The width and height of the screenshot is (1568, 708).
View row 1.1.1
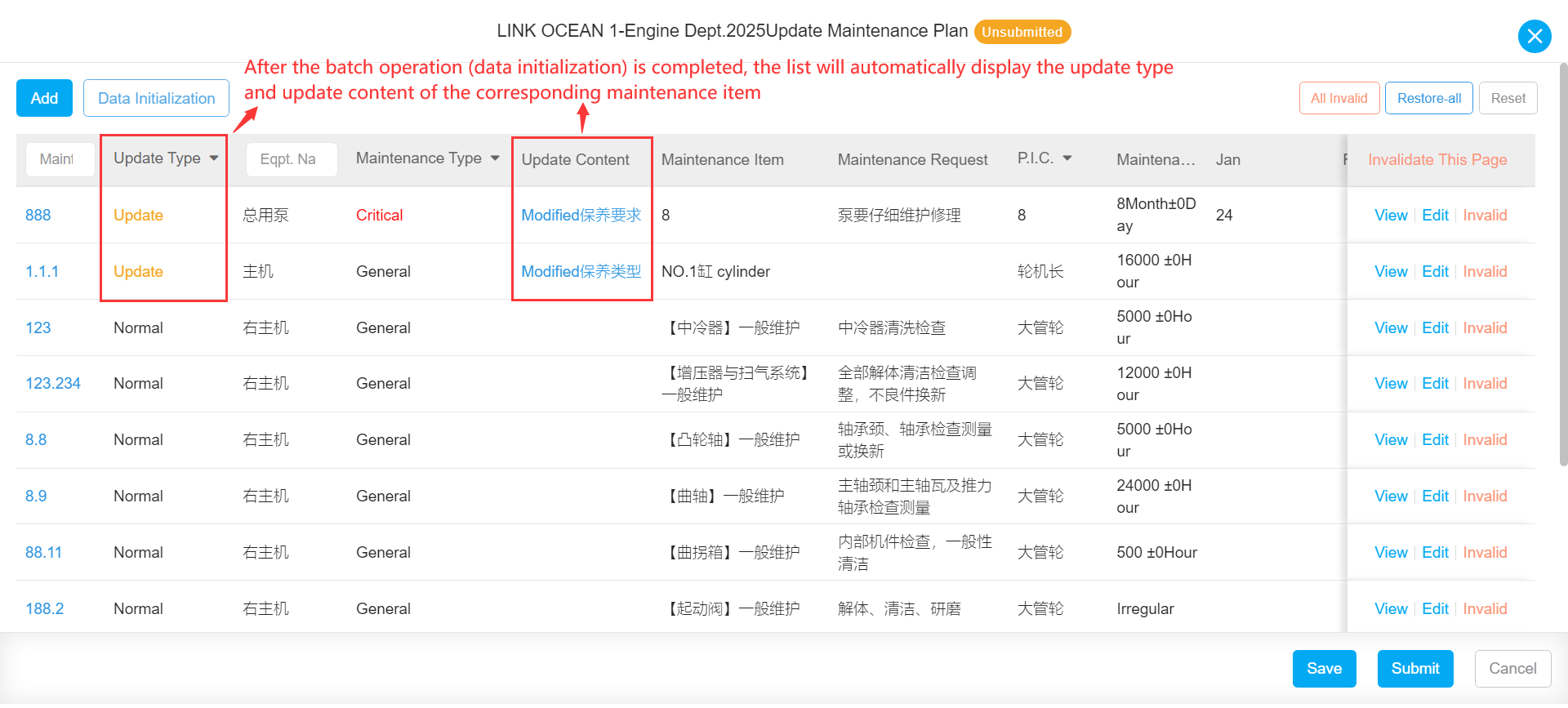1391,272
